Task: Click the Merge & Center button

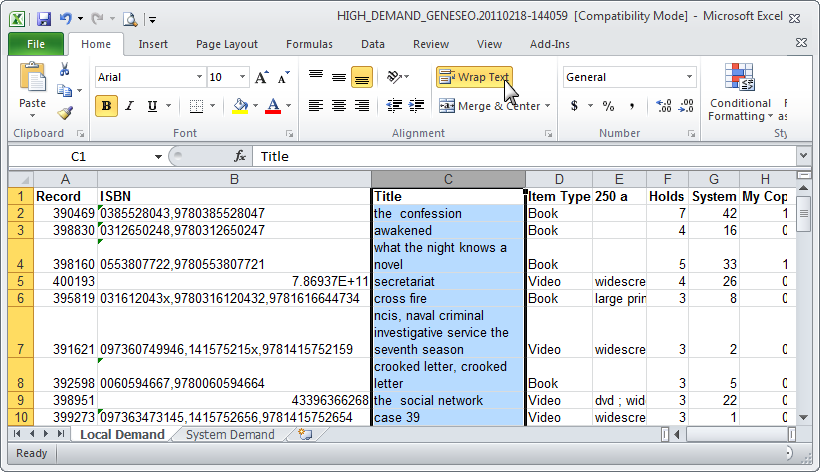Action: [489, 106]
